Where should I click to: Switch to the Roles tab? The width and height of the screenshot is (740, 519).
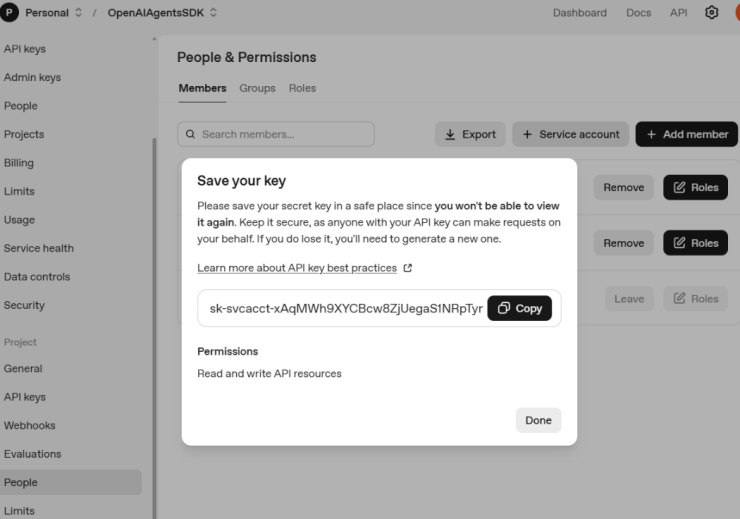302,88
